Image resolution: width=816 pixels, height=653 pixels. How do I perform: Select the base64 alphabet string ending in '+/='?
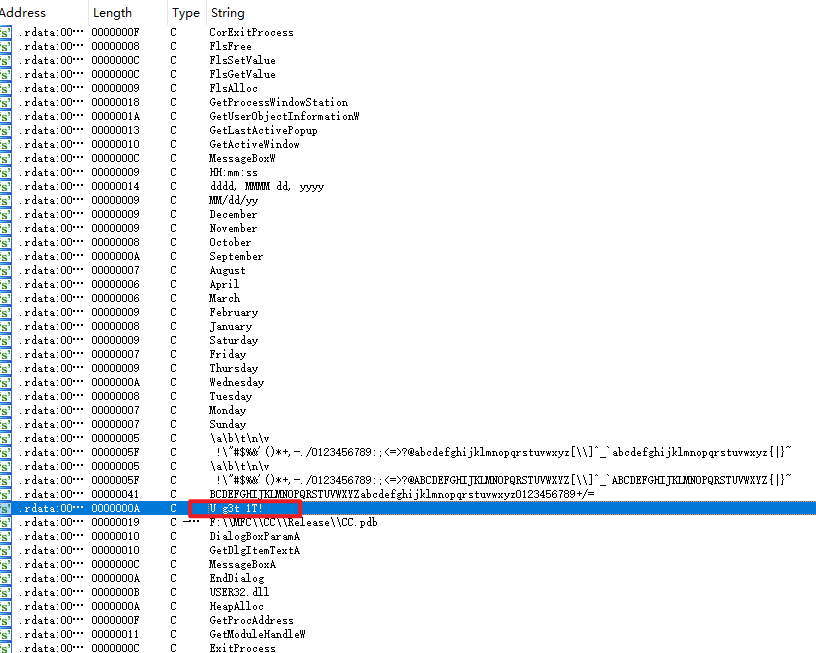pos(401,494)
